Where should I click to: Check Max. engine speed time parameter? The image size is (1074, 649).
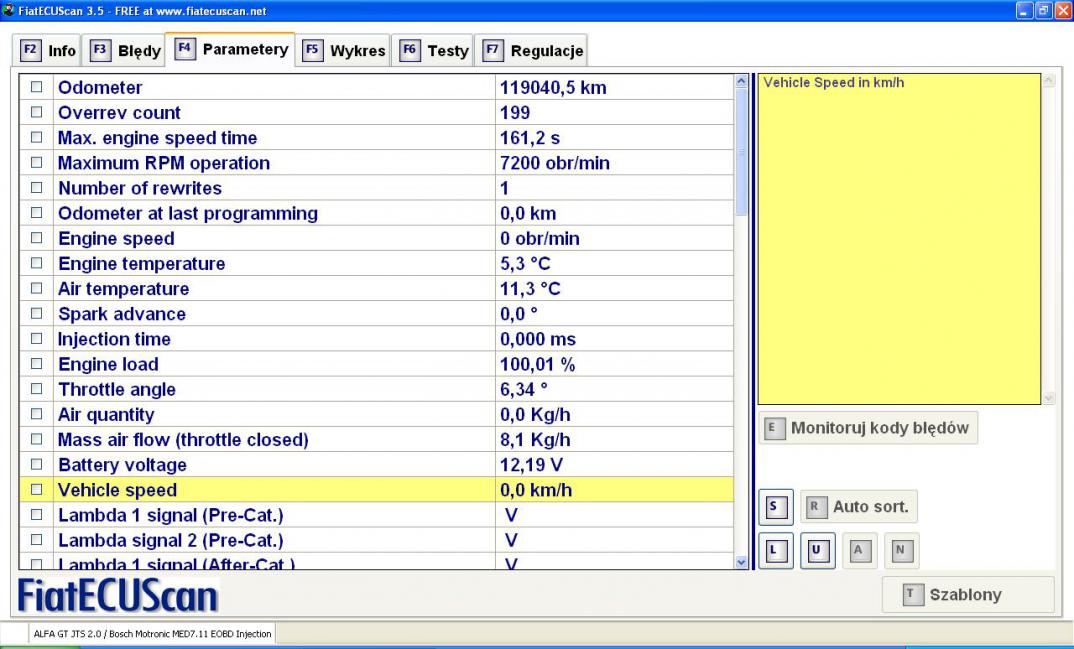[36, 138]
